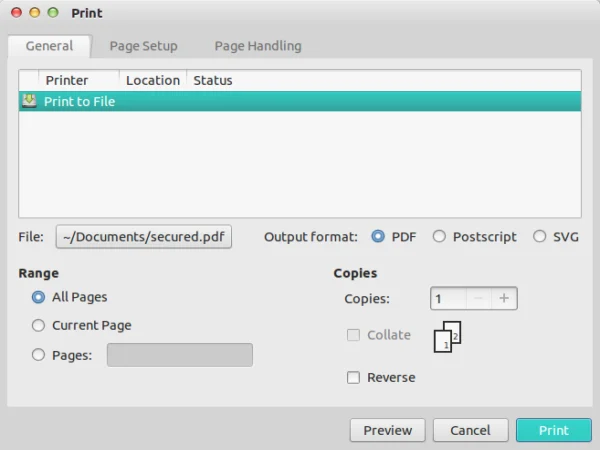This screenshot has height=450, width=600.
Task: Click the Pages range input field
Action: point(180,355)
